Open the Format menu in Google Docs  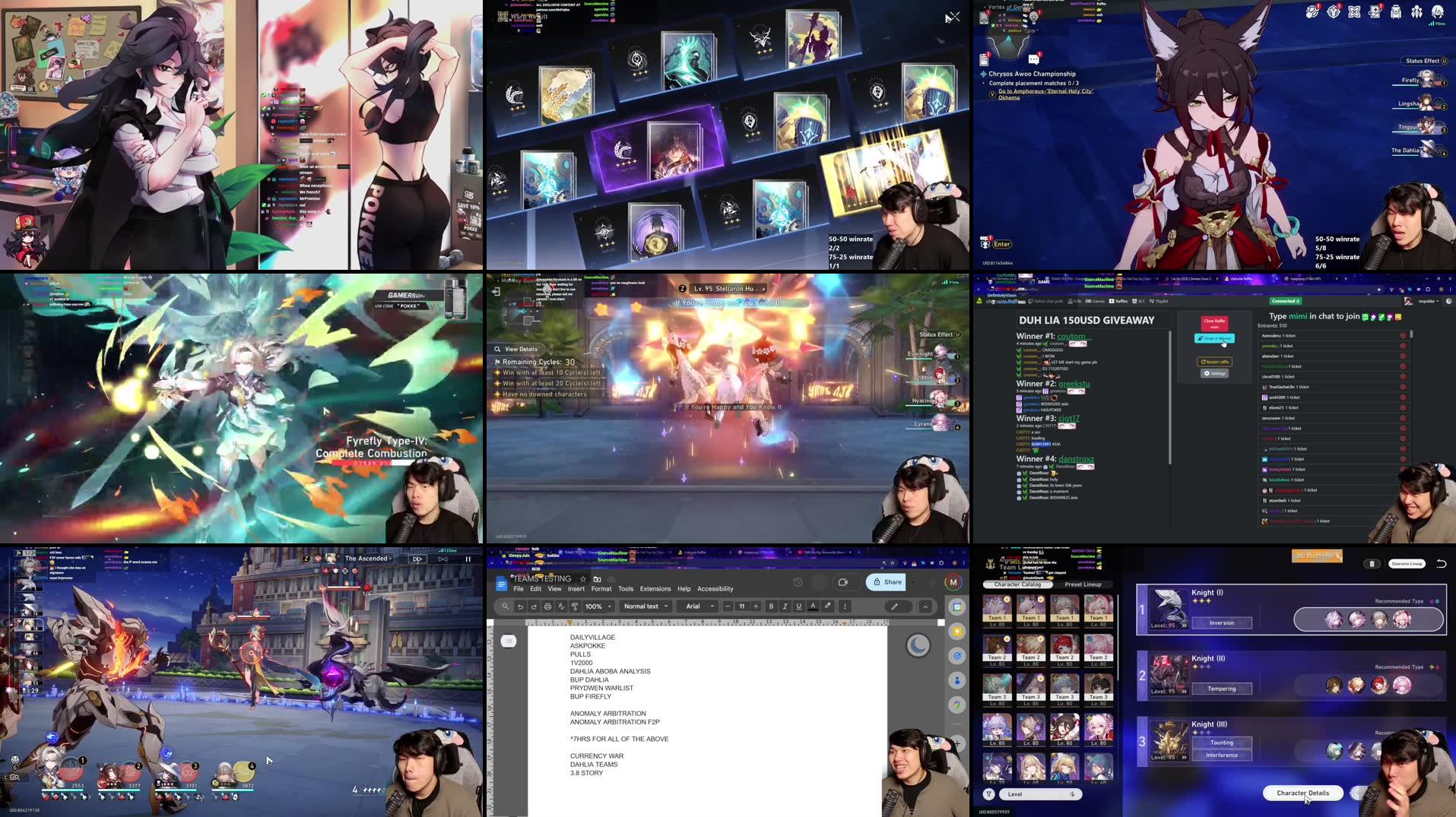point(601,588)
